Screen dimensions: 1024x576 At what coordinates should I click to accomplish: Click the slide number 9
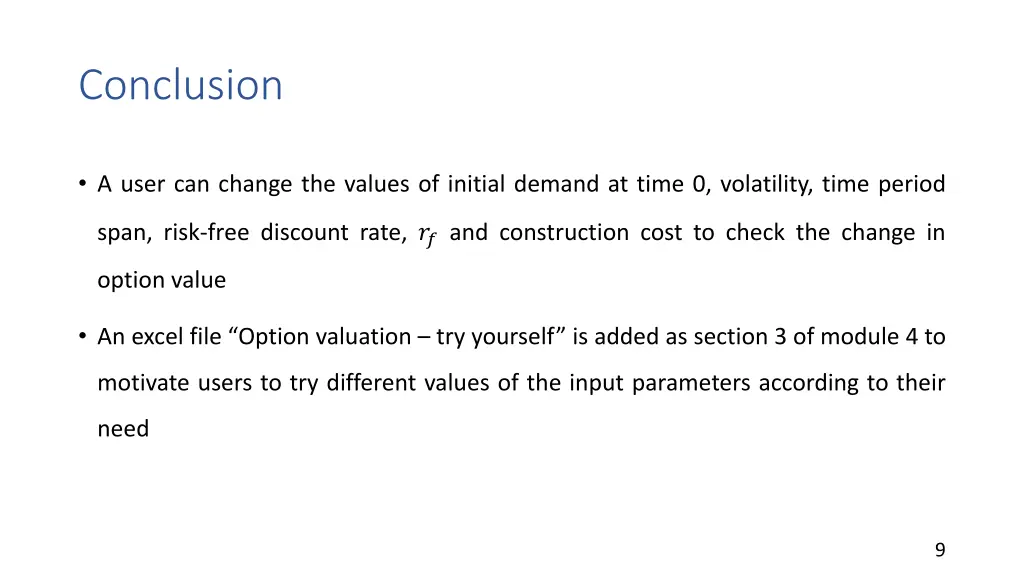coord(940,550)
